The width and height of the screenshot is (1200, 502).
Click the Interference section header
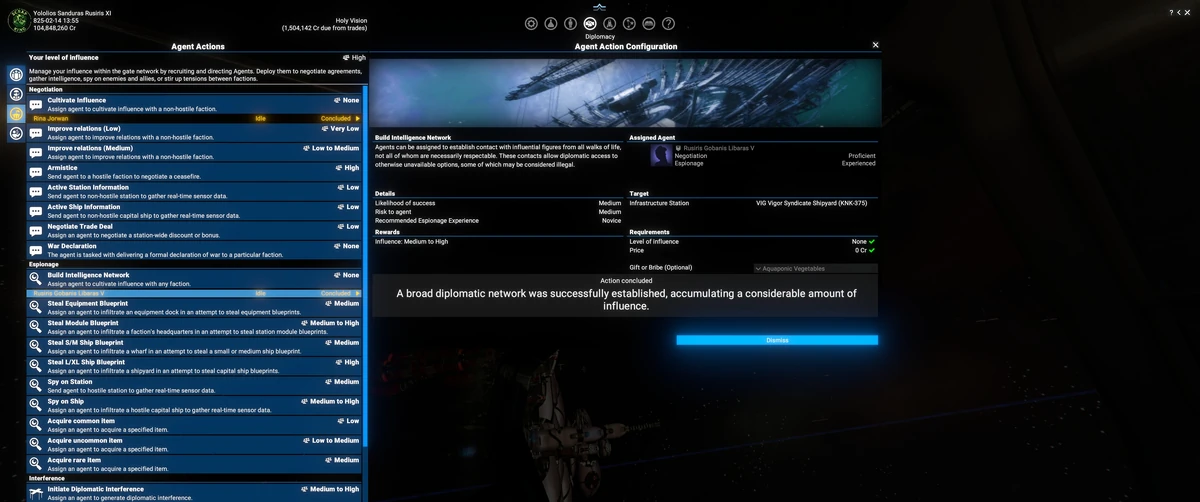point(195,478)
